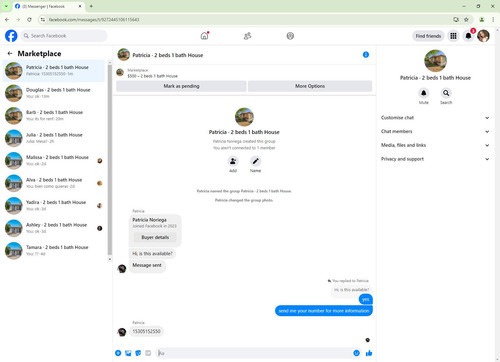500x362 pixels.
Task: Click the conversation list scrollbar
Action: 110,160
